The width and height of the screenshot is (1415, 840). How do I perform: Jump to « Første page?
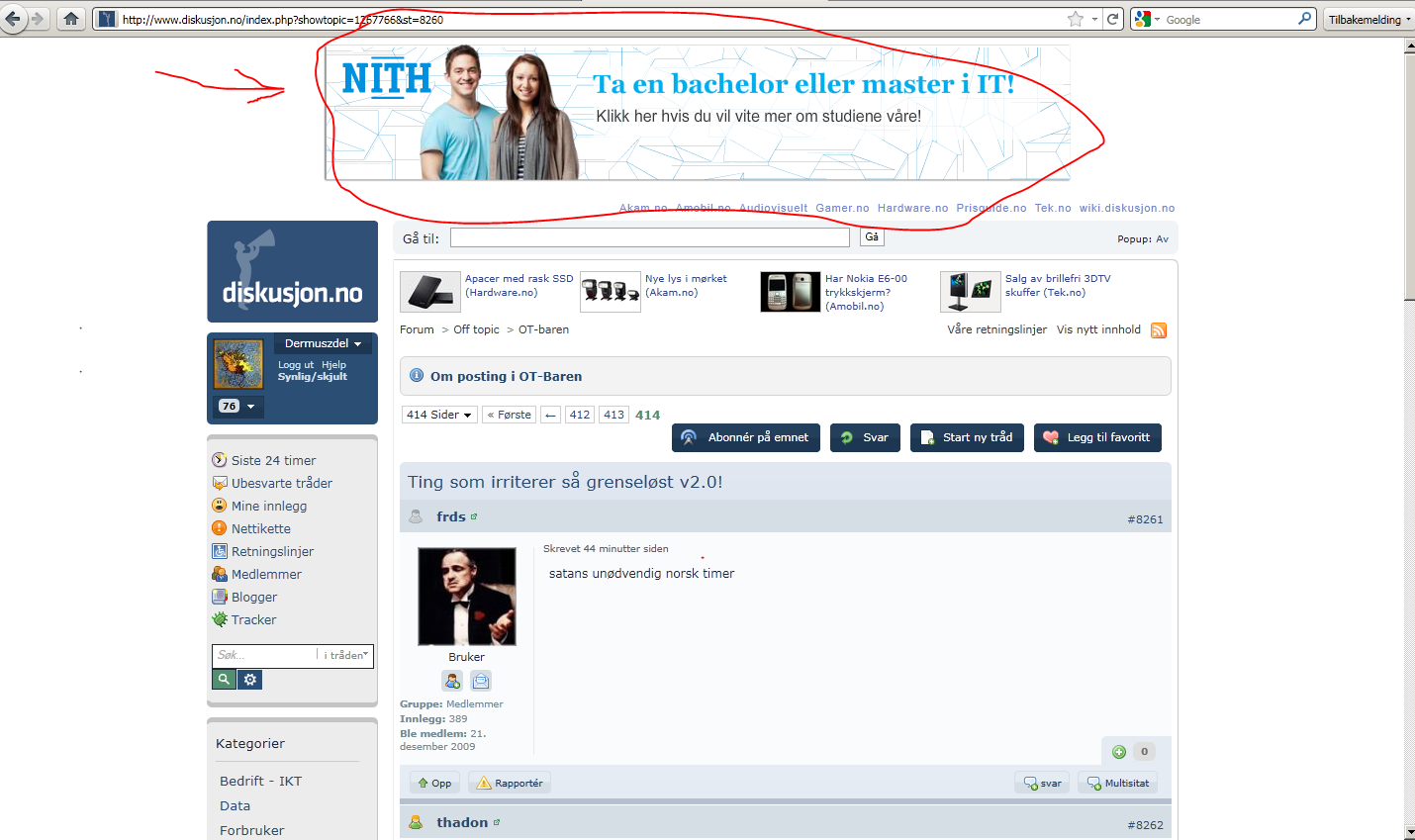click(510, 415)
